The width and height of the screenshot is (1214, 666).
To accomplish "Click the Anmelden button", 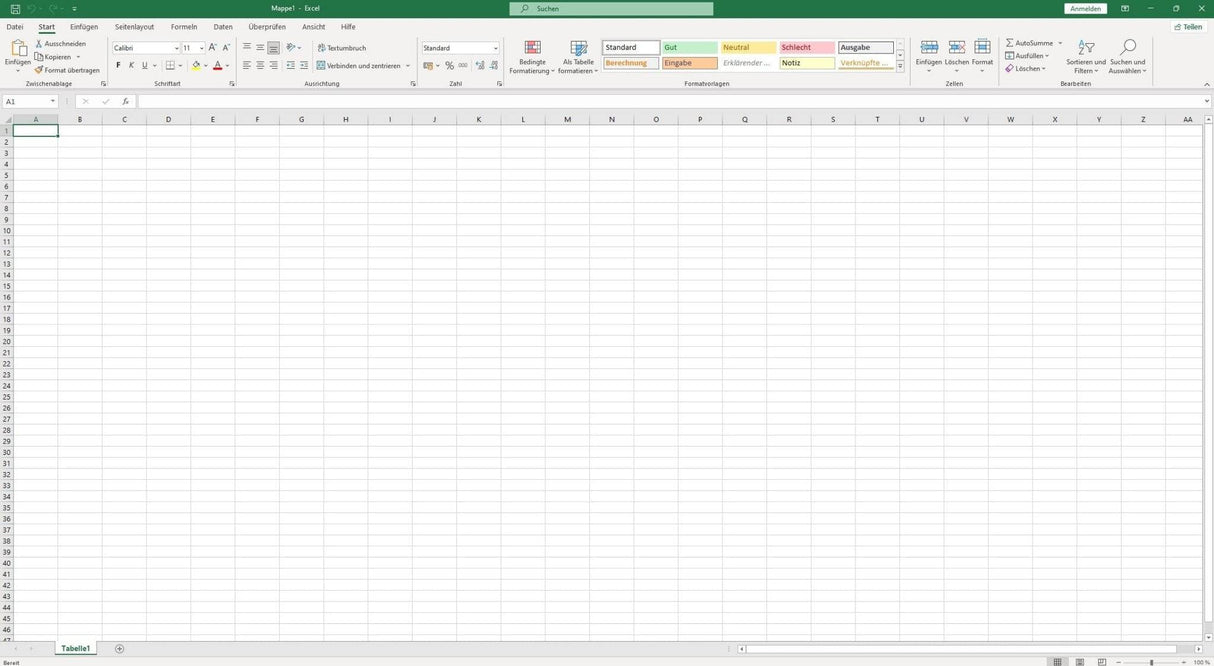I will 1084,8.
